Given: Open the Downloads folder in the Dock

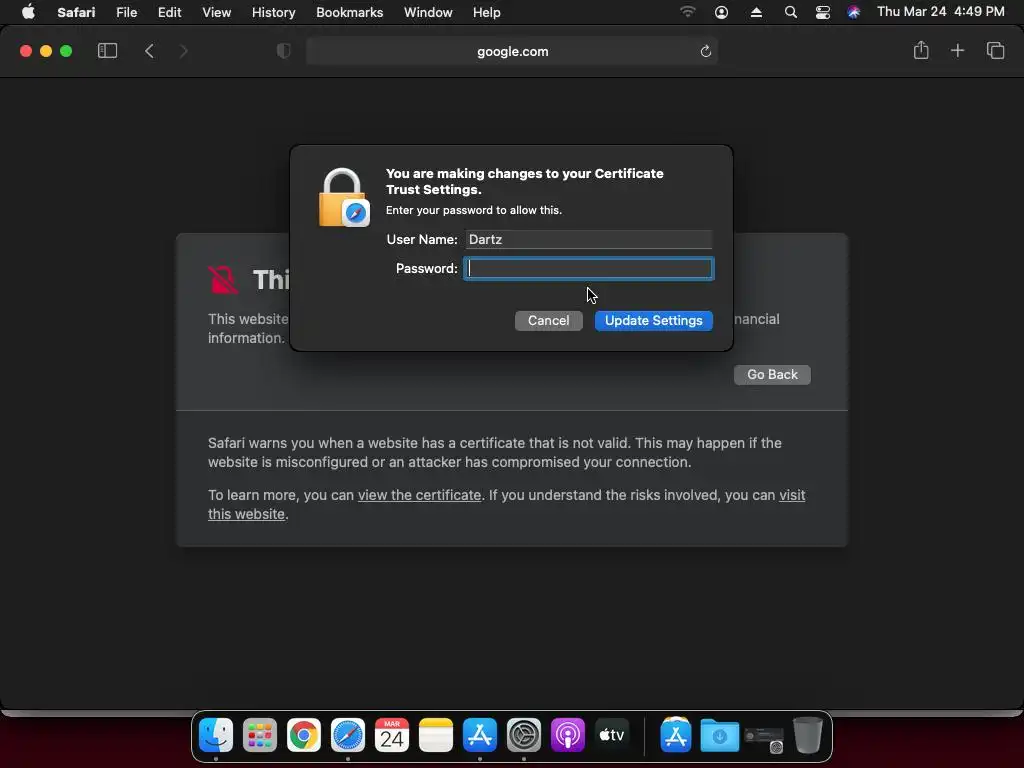Looking at the screenshot, I should pyautogui.click(x=720, y=735).
